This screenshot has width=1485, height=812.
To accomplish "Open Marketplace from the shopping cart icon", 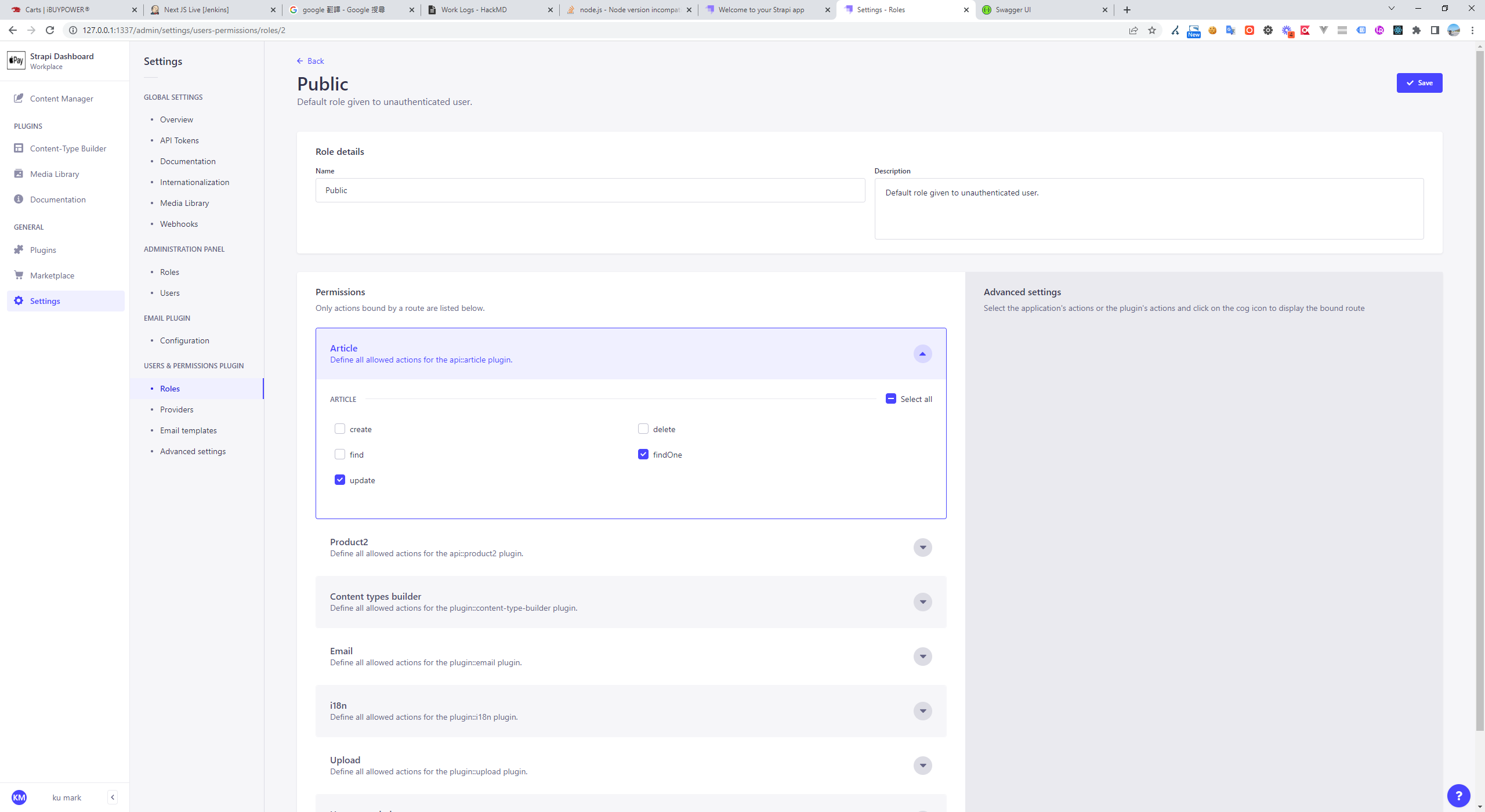I will (x=19, y=275).
